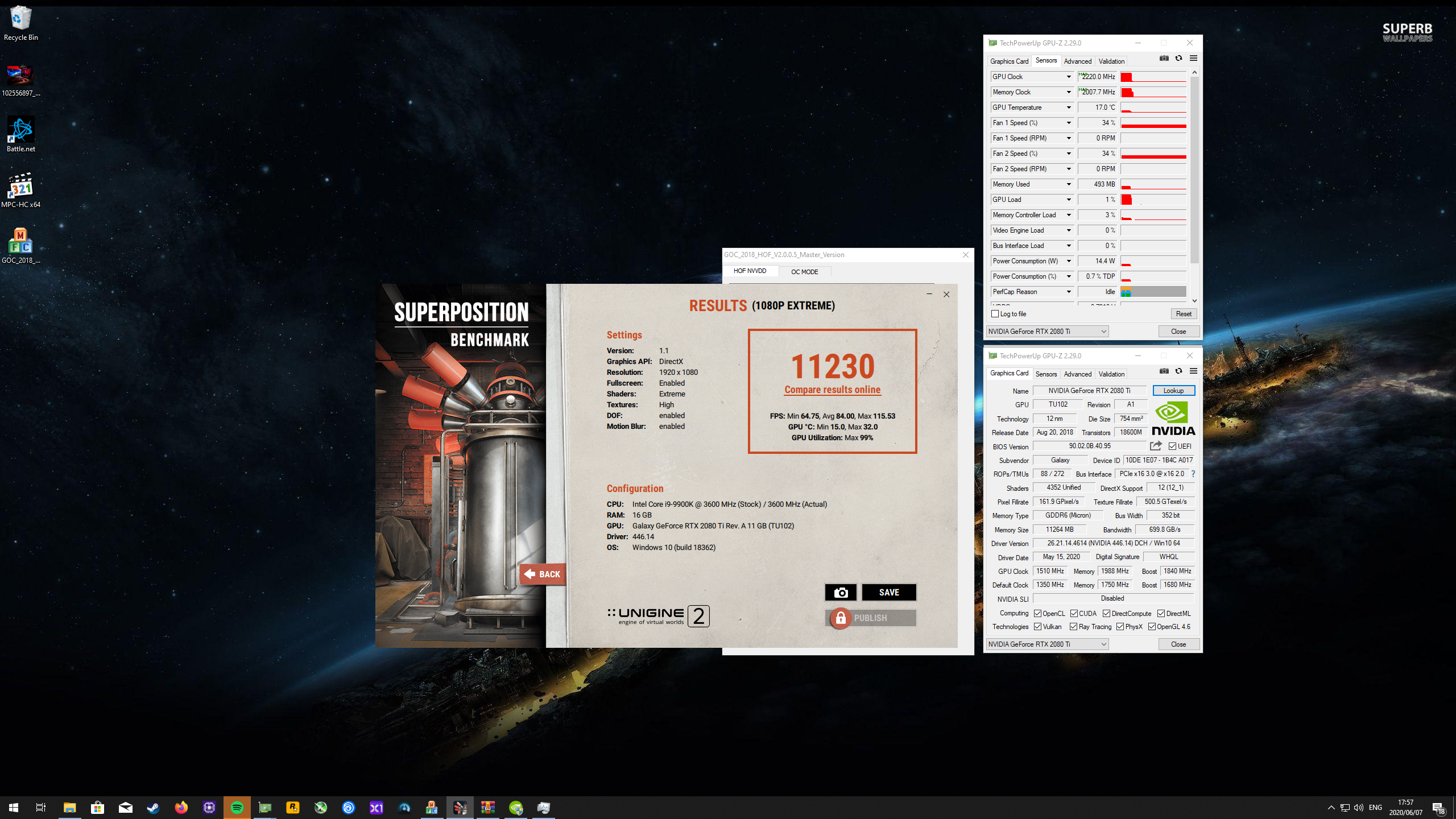Open Recycle Bin desktop icon
Image resolution: width=1456 pixels, height=819 pixels.
point(20,23)
